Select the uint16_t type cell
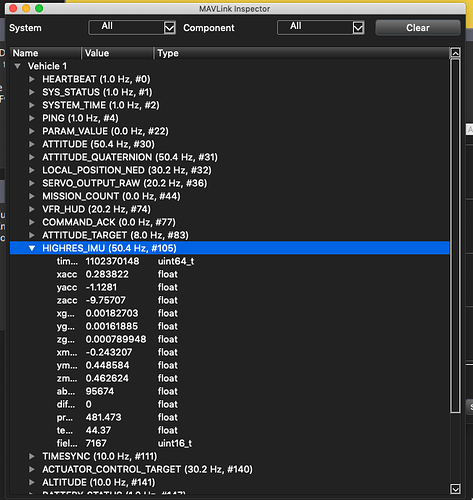The image size is (473, 500). tap(175, 443)
